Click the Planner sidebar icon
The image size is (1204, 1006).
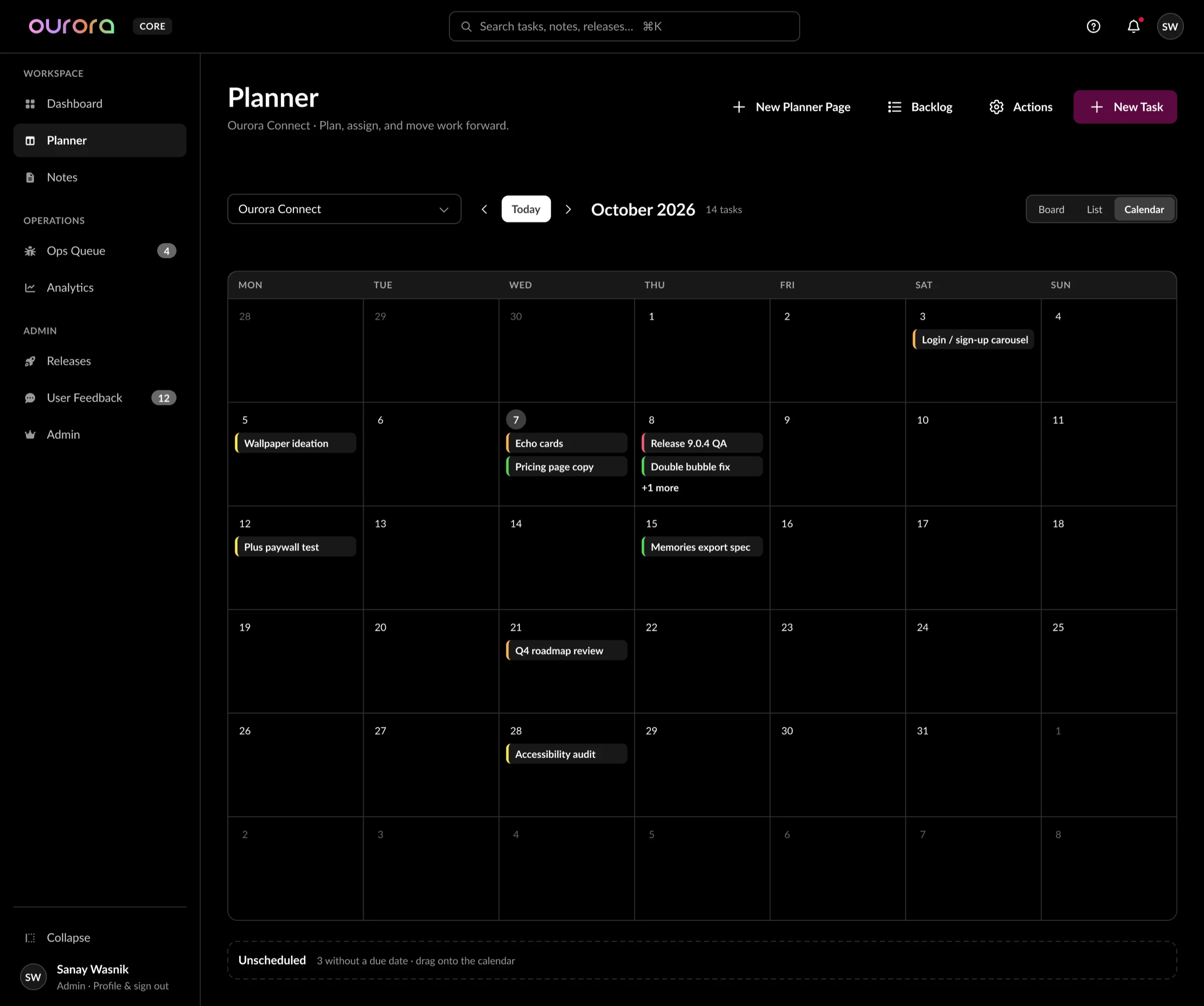(x=31, y=140)
